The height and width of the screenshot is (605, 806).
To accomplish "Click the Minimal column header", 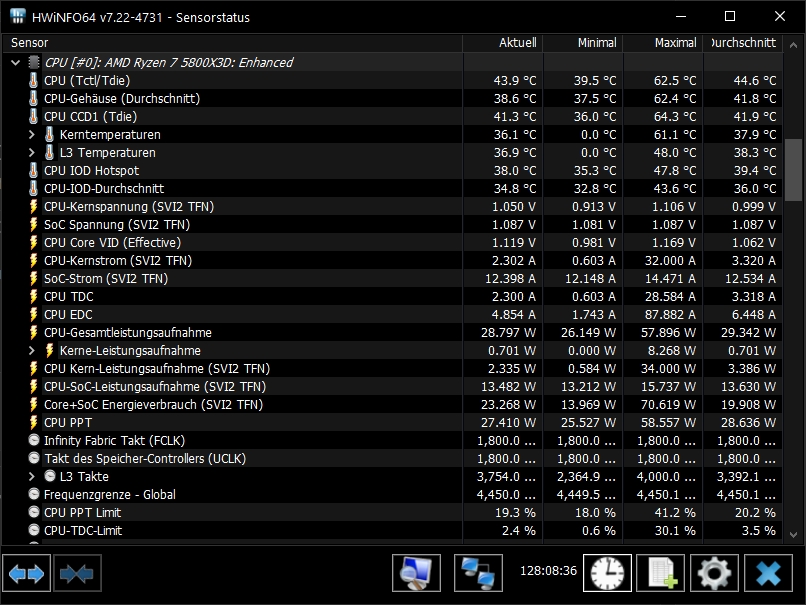I will 583,43.
